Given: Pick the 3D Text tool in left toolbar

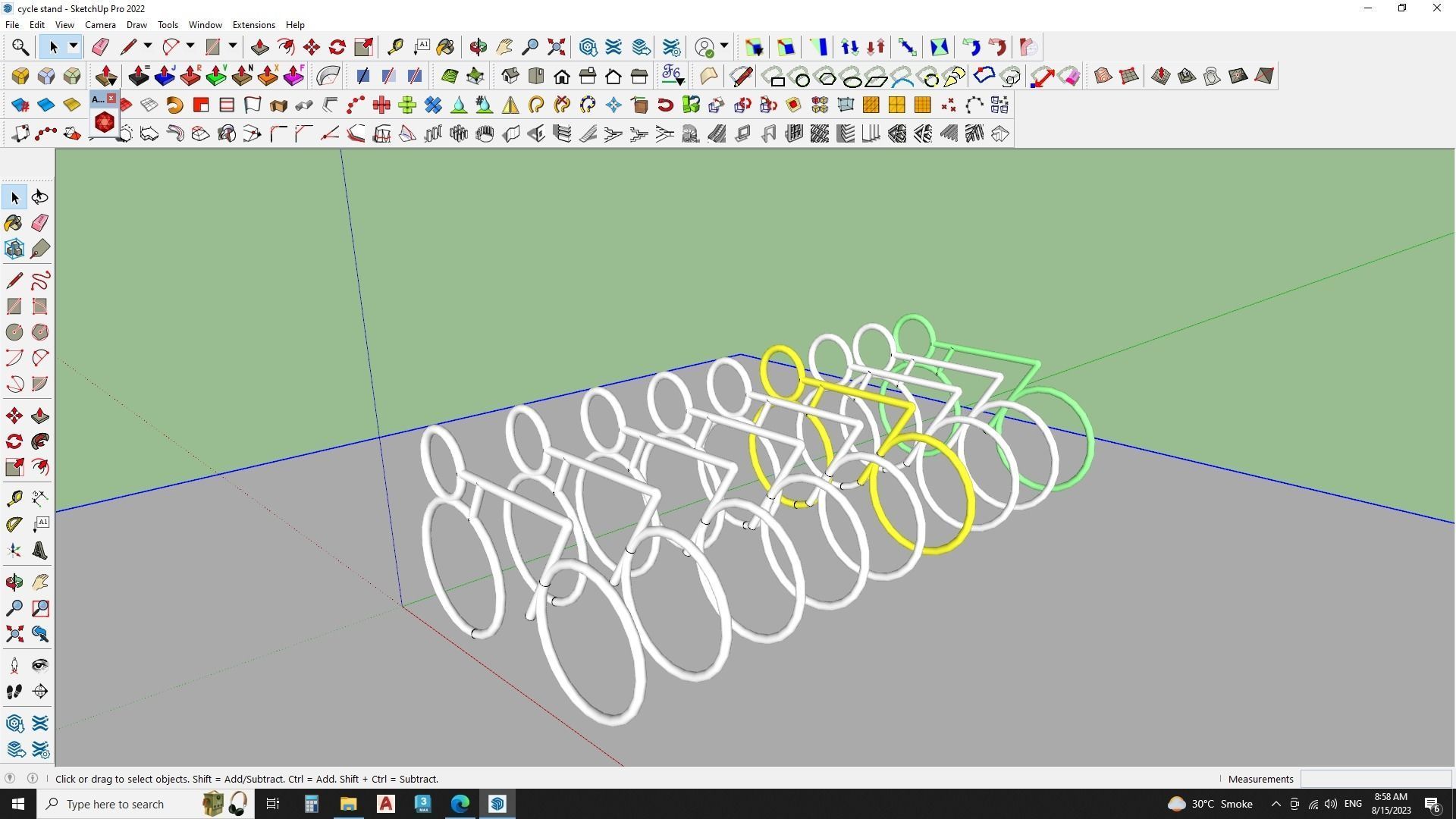Looking at the screenshot, I should point(40,551).
